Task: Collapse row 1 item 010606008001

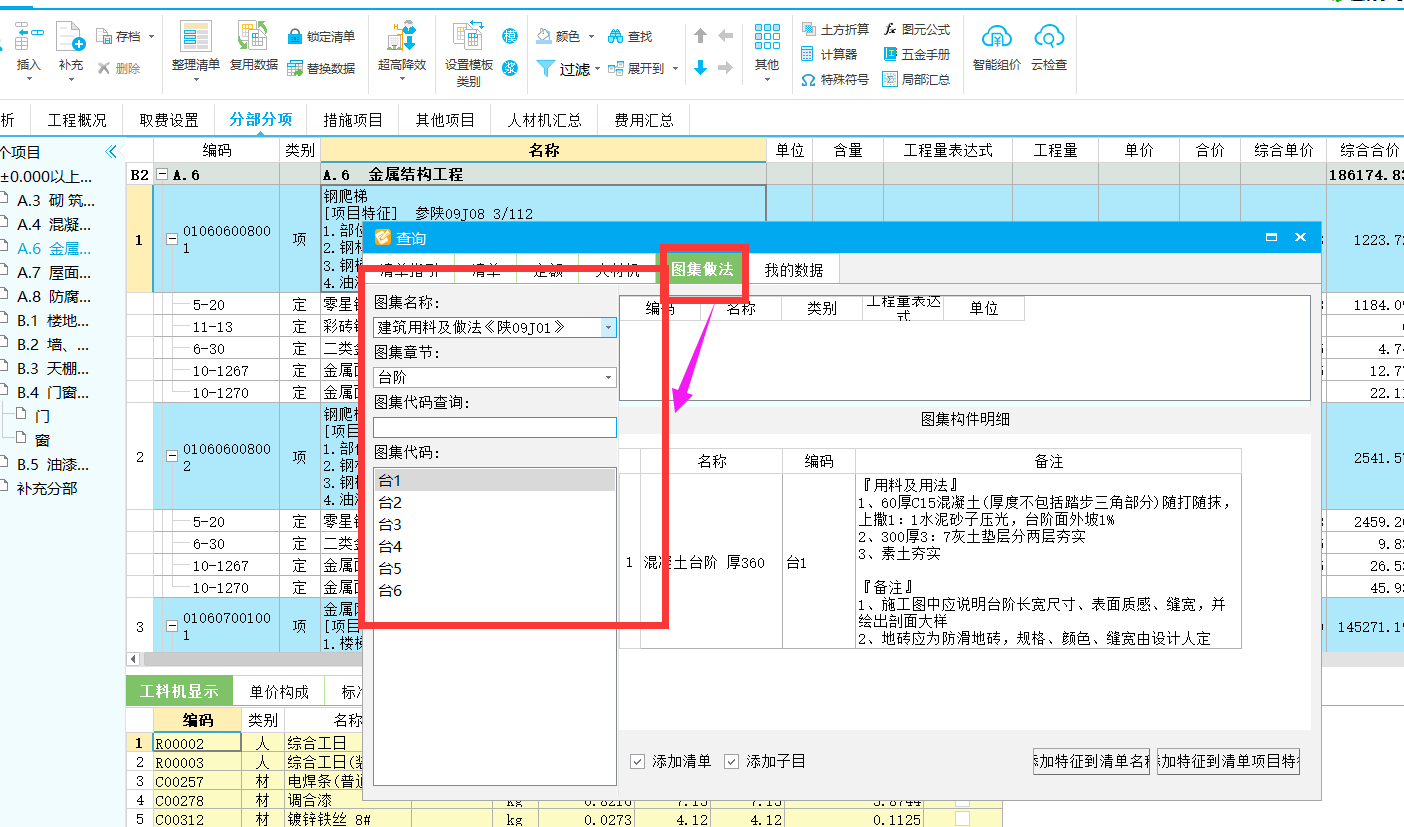Action: 170,239
